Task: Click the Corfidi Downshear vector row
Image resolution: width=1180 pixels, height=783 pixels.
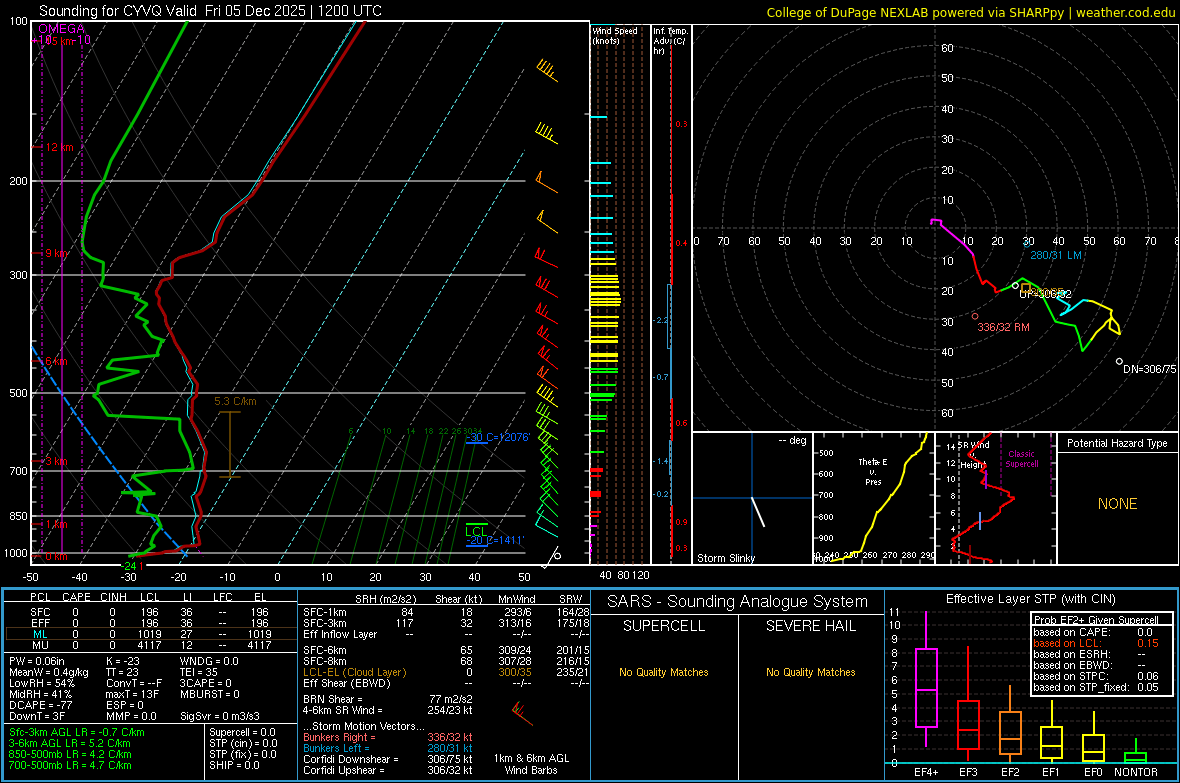Action: pyautogui.click(x=388, y=759)
